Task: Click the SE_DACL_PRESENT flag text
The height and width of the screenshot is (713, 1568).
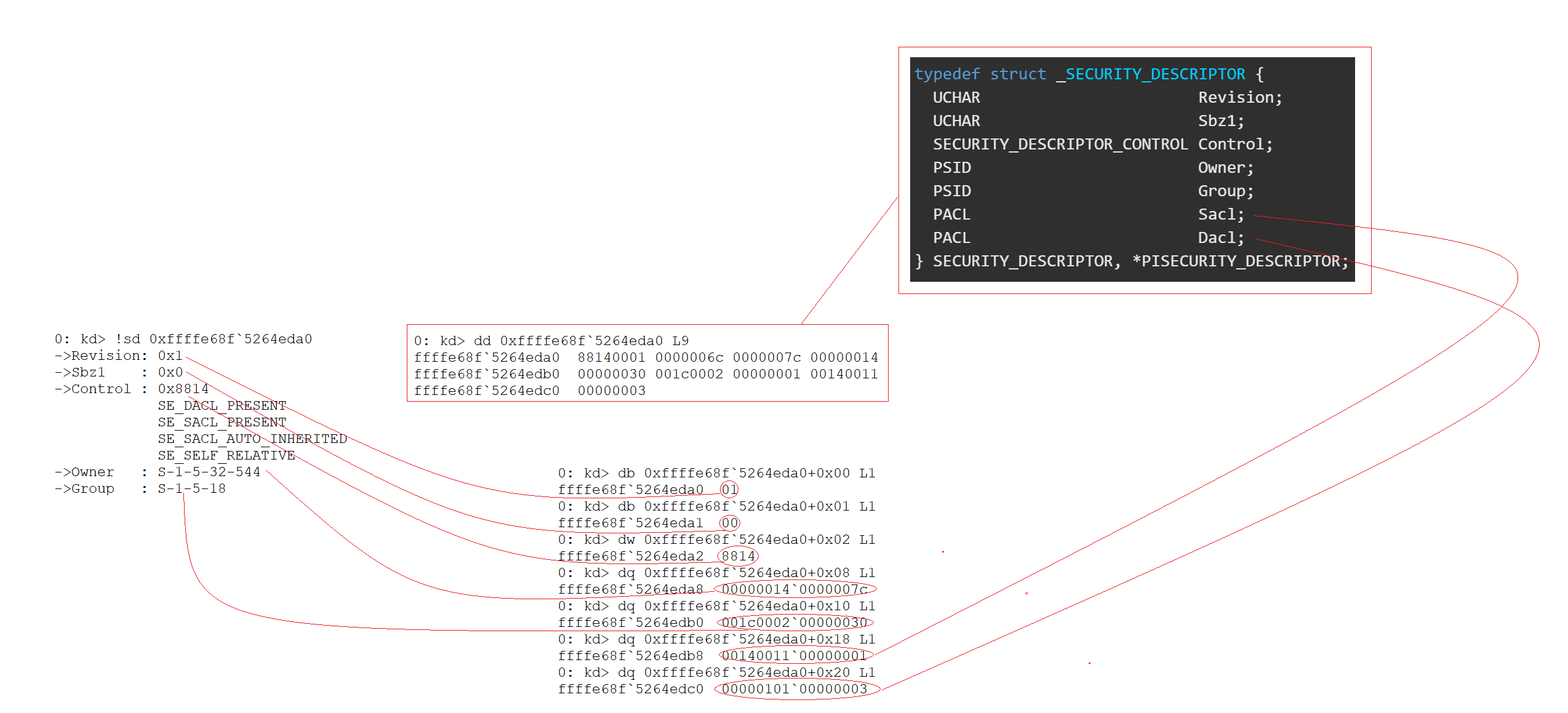Action: (x=222, y=405)
